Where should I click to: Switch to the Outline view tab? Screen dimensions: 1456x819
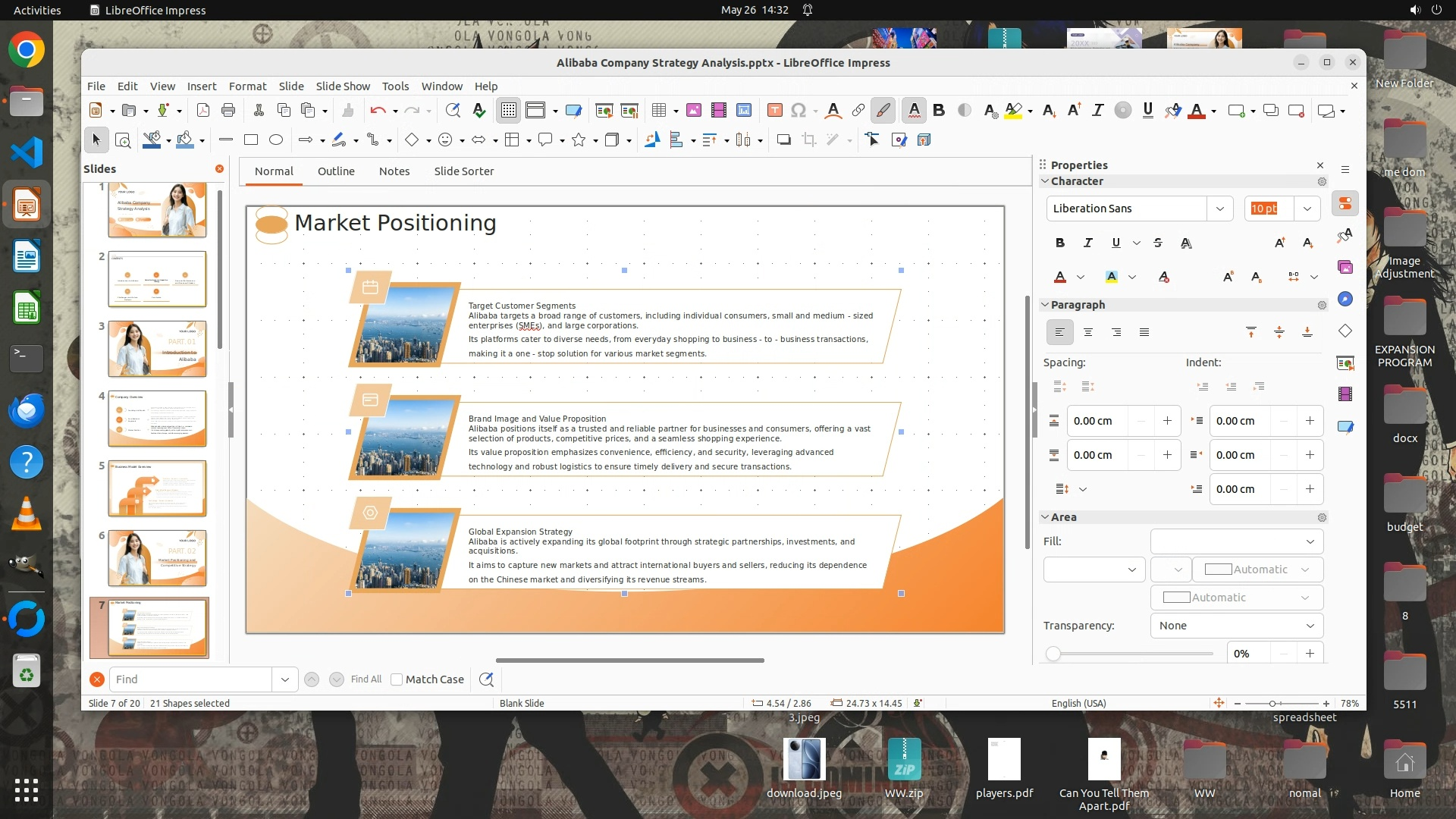tap(336, 171)
